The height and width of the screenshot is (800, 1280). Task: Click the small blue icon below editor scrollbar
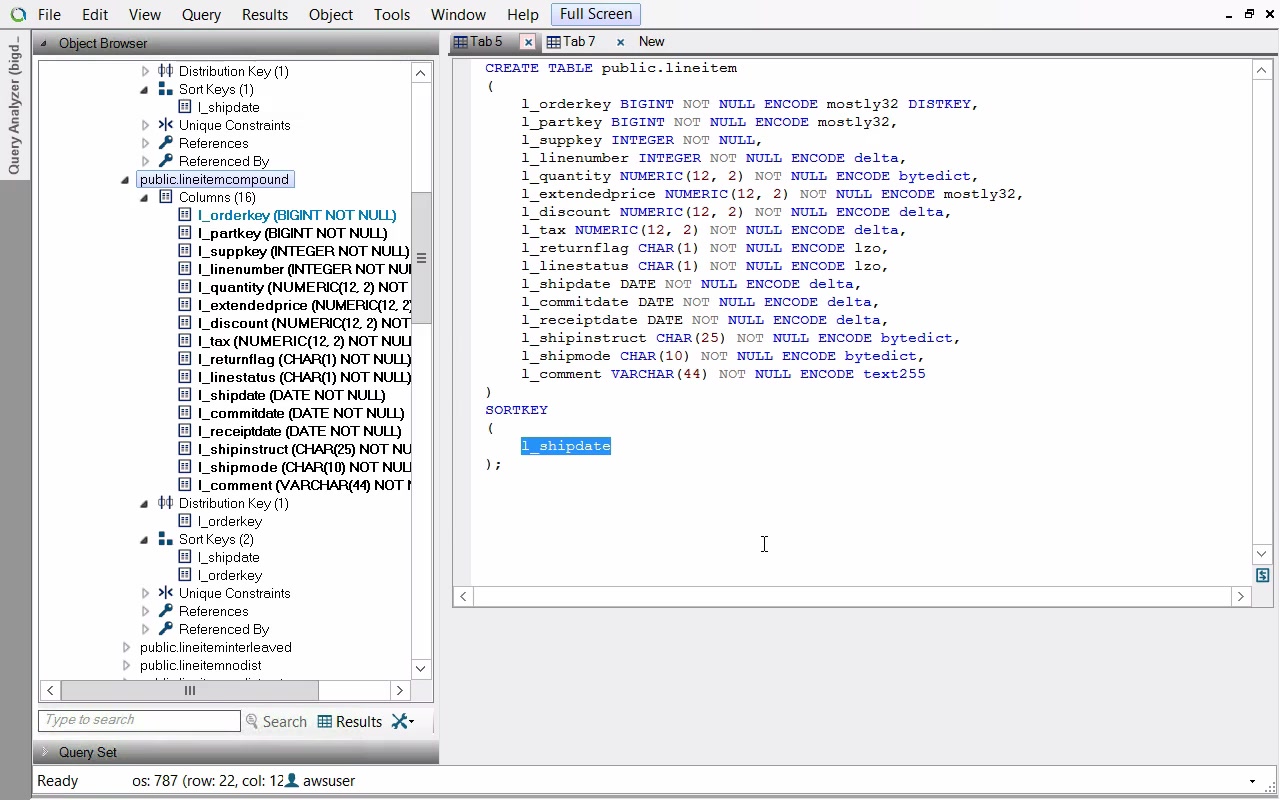1262,575
